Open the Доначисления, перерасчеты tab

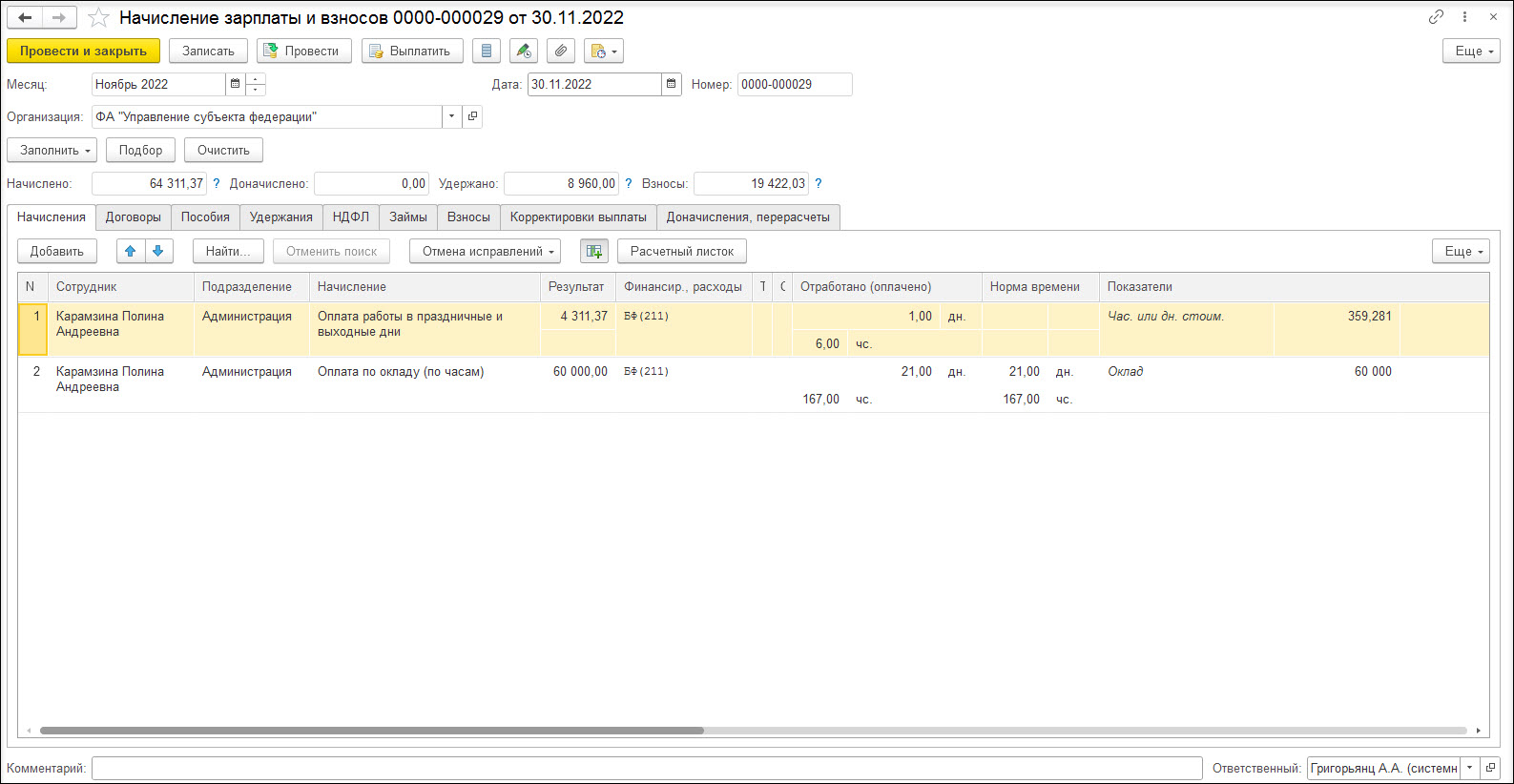748,217
